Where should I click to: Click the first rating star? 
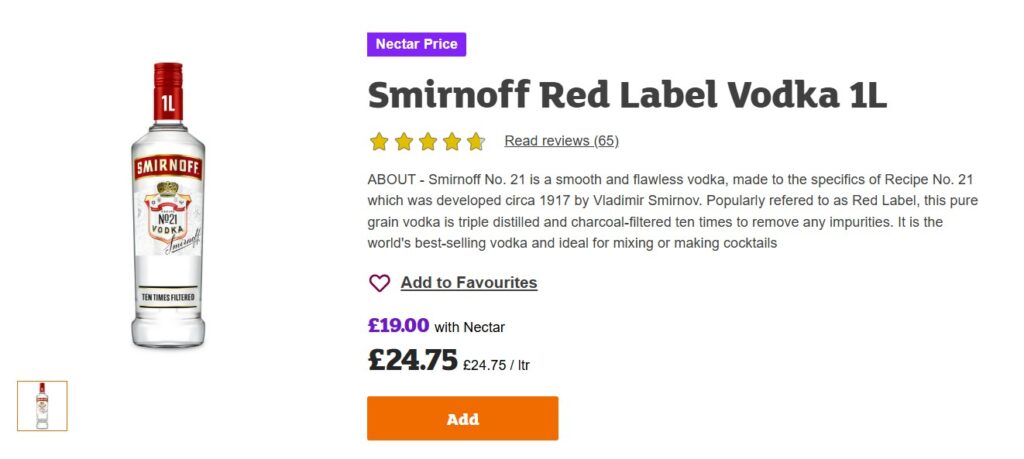379,141
